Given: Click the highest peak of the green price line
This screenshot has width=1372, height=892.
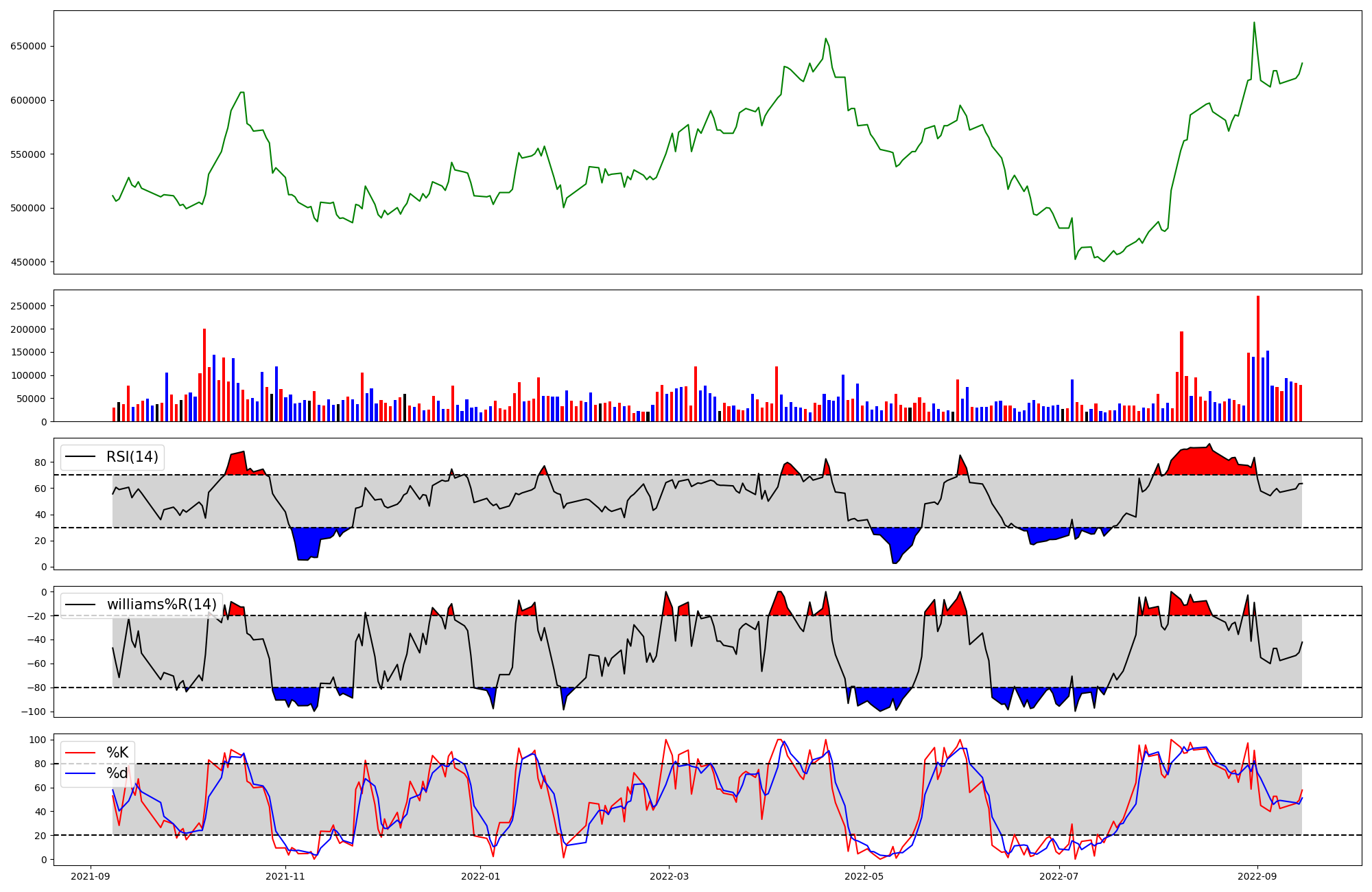Looking at the screenshot, I should point(1254,23).
